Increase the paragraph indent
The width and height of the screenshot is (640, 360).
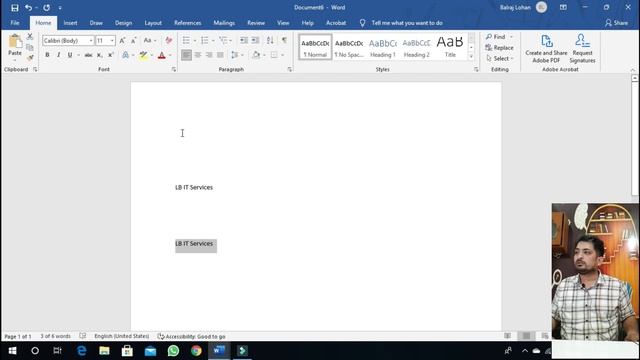[255, 40]
